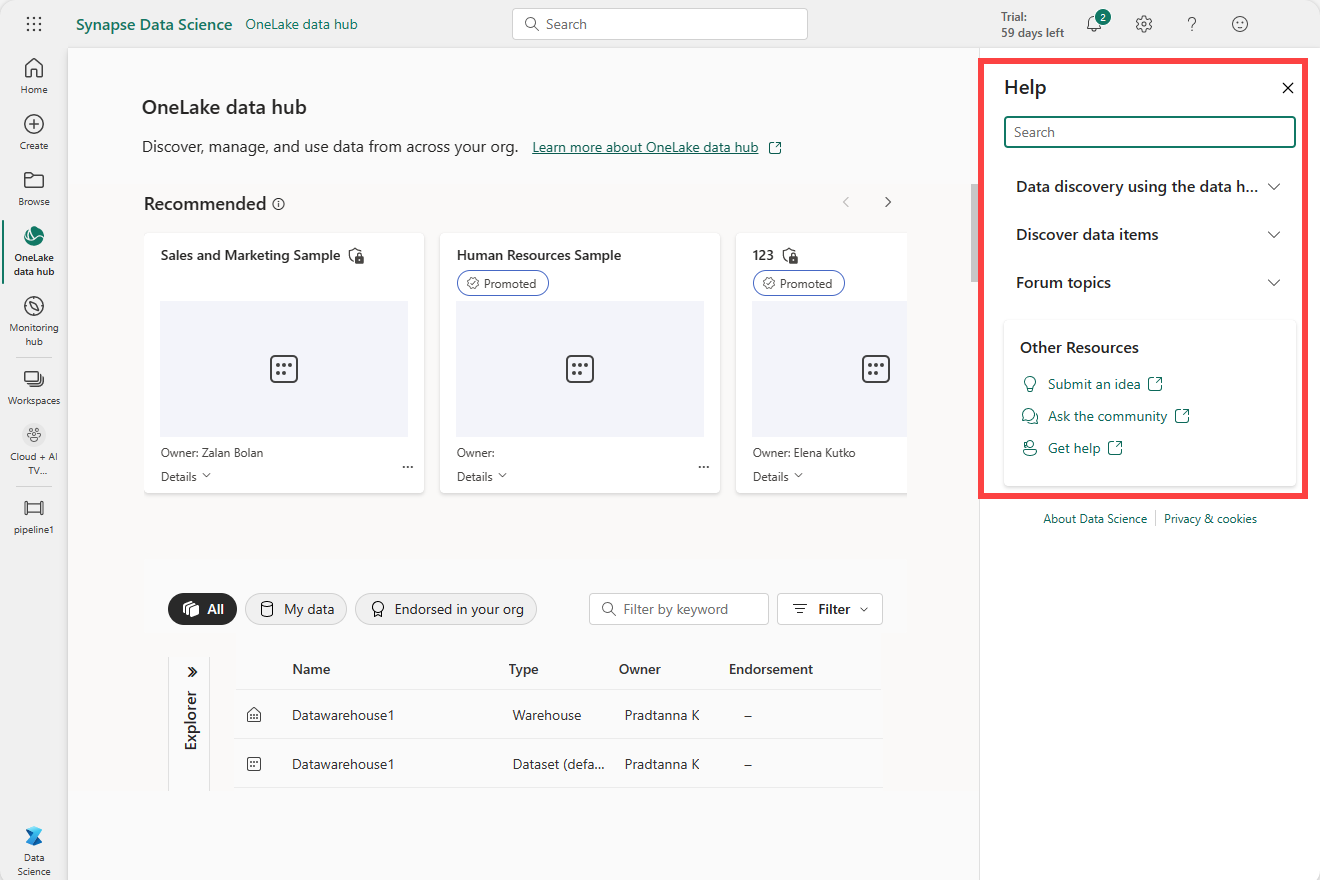The width and height of the screenshot is (1320, 880).
Task: Open the Create page in sidebar
Action: (x=34, y=132)
